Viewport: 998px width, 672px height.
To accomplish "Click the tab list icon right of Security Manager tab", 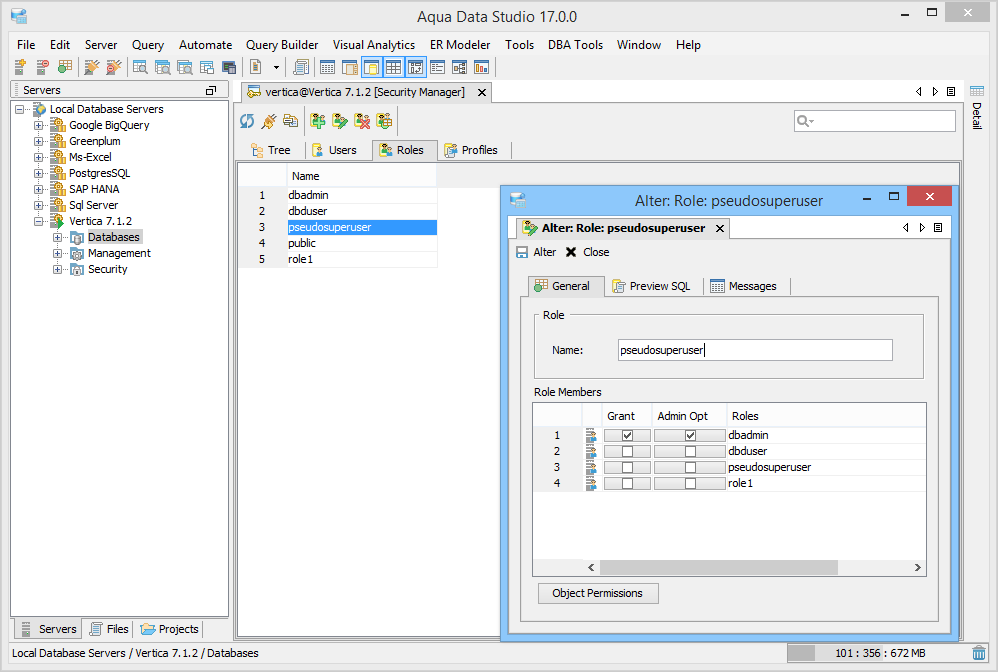I will 951,92.
